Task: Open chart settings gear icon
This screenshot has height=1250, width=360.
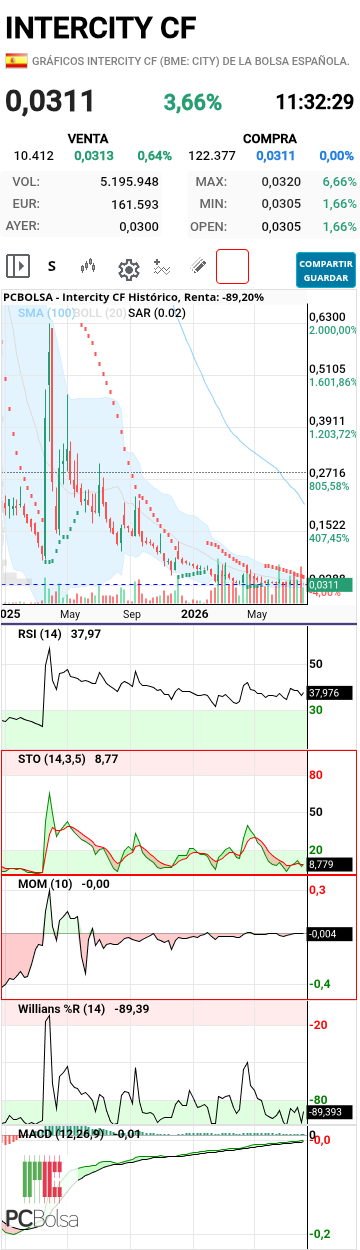Action: pyautogui.click(x=128, y=268)
